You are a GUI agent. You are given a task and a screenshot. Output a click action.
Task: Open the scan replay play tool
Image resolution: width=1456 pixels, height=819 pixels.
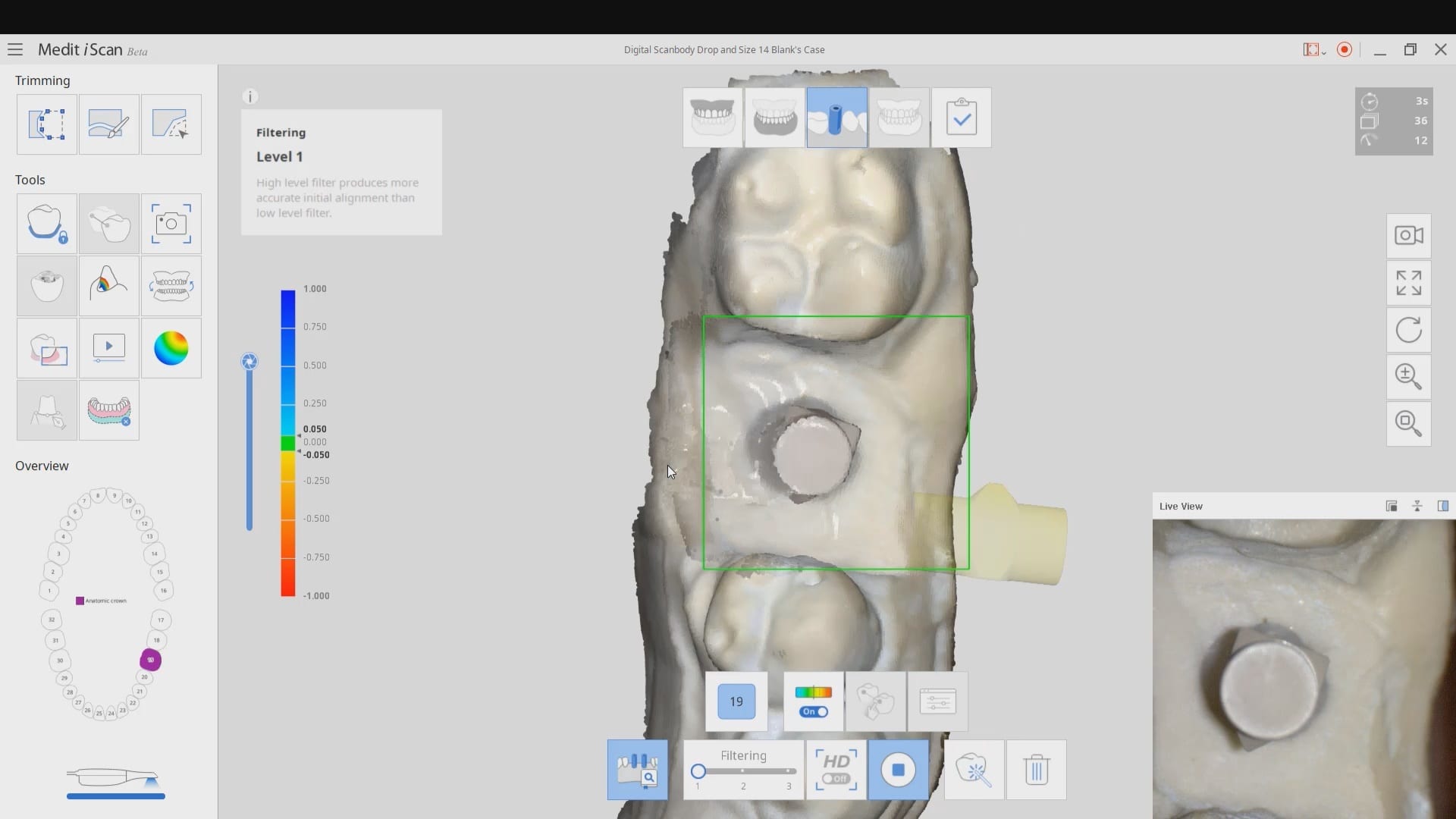109,348
